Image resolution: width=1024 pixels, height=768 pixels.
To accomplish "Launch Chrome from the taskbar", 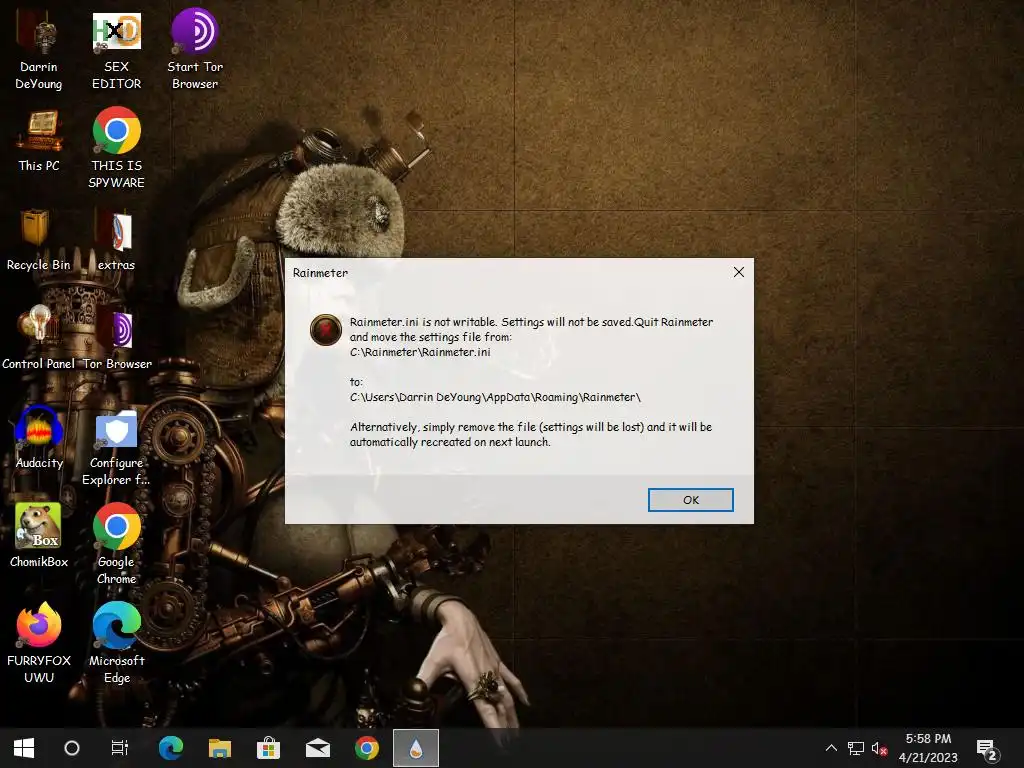I will coord(367,748).
